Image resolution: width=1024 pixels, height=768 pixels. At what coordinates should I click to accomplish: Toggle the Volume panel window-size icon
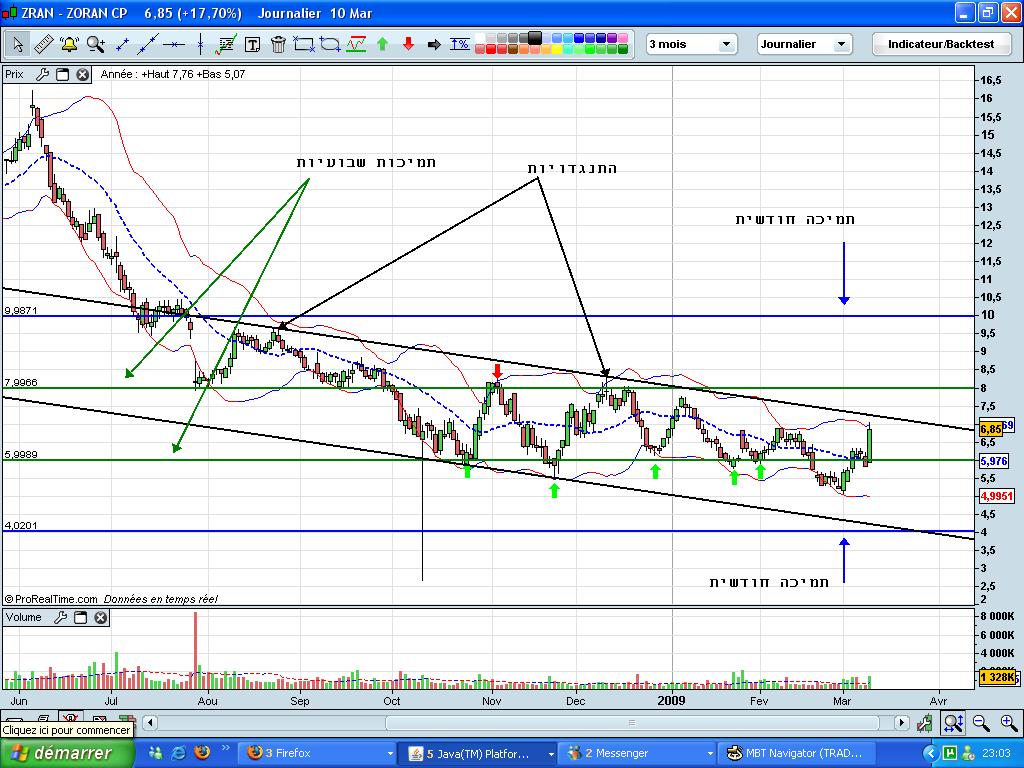point(80,617)
